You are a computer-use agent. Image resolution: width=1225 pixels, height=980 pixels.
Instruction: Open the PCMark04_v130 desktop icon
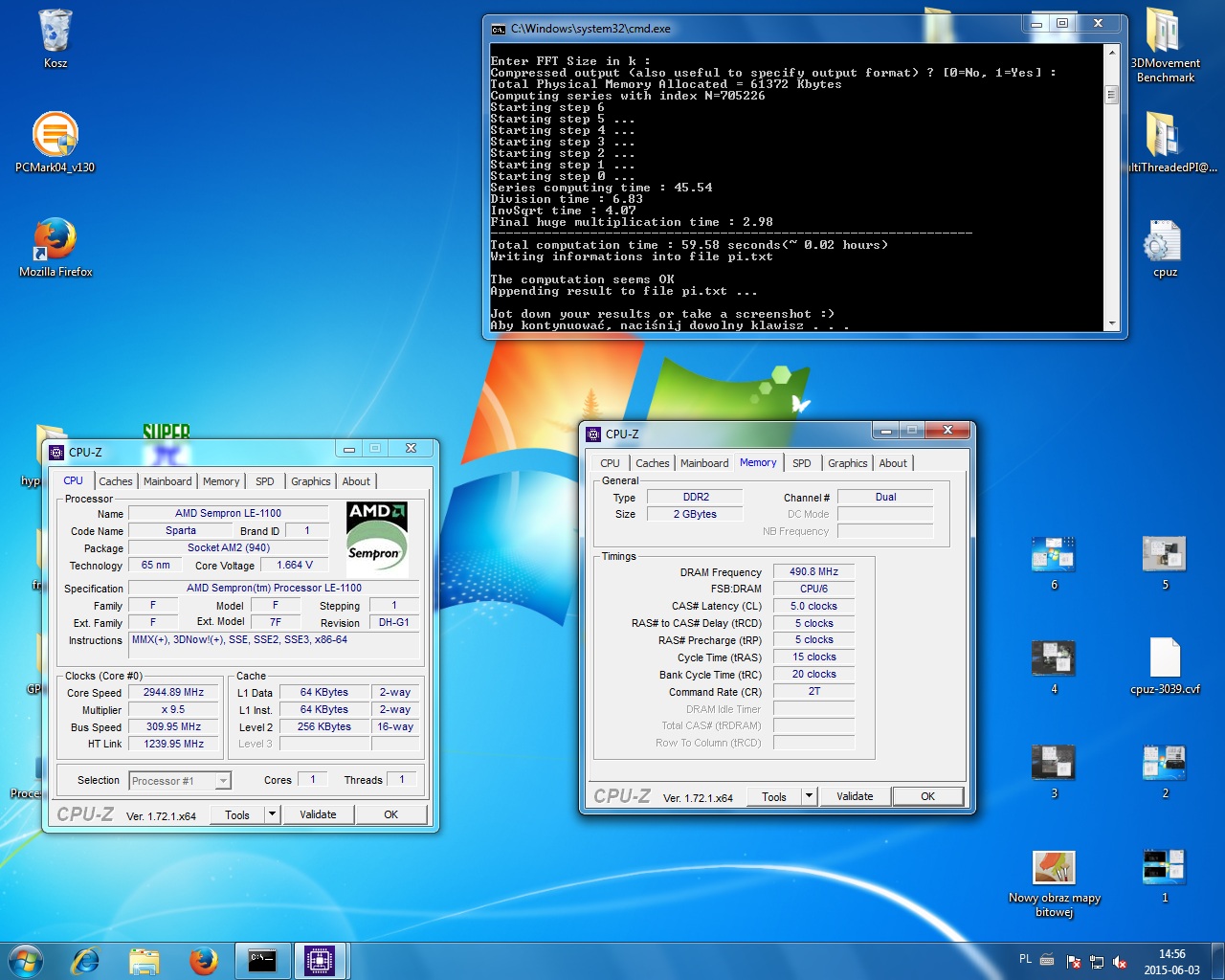[x=56, y=142]
